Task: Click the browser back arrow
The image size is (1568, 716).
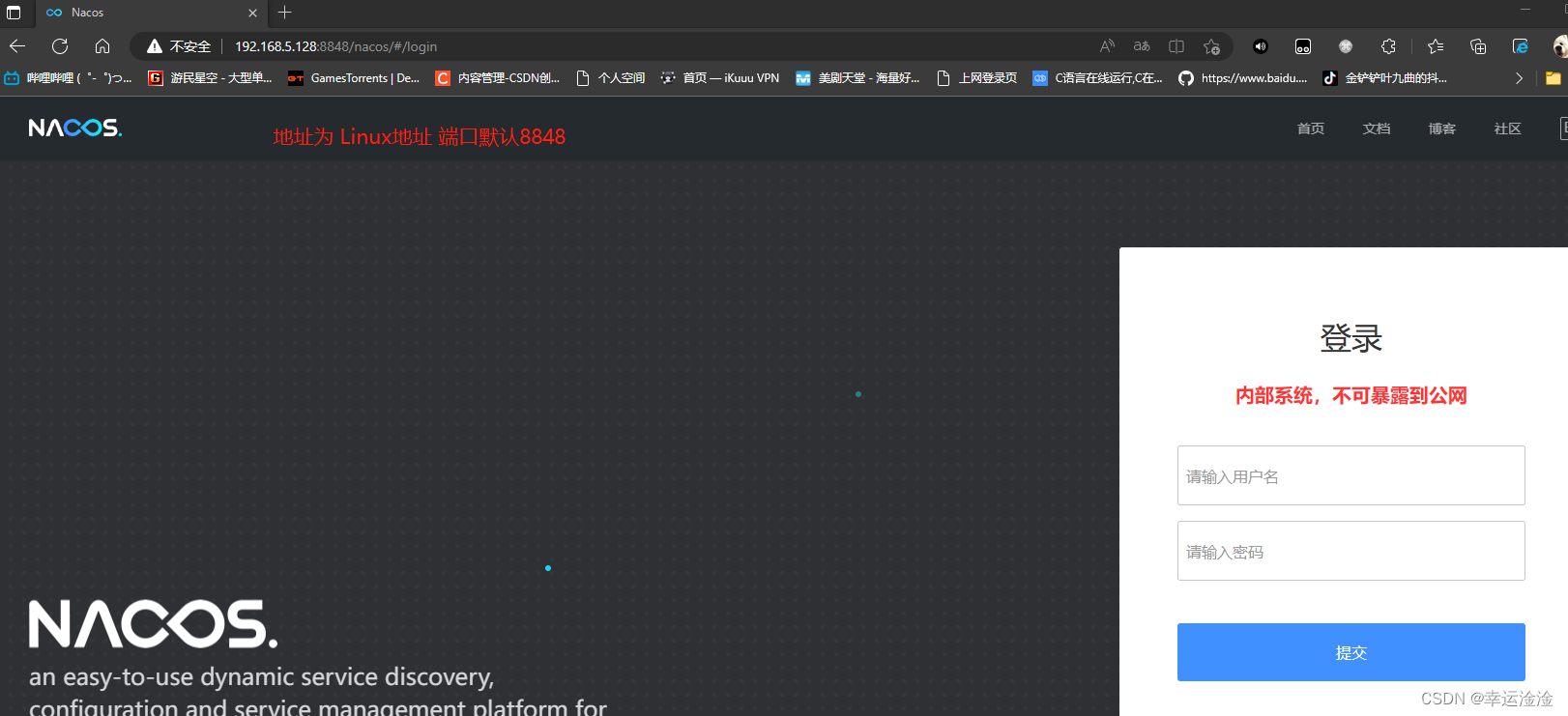Action: [17, 46]
